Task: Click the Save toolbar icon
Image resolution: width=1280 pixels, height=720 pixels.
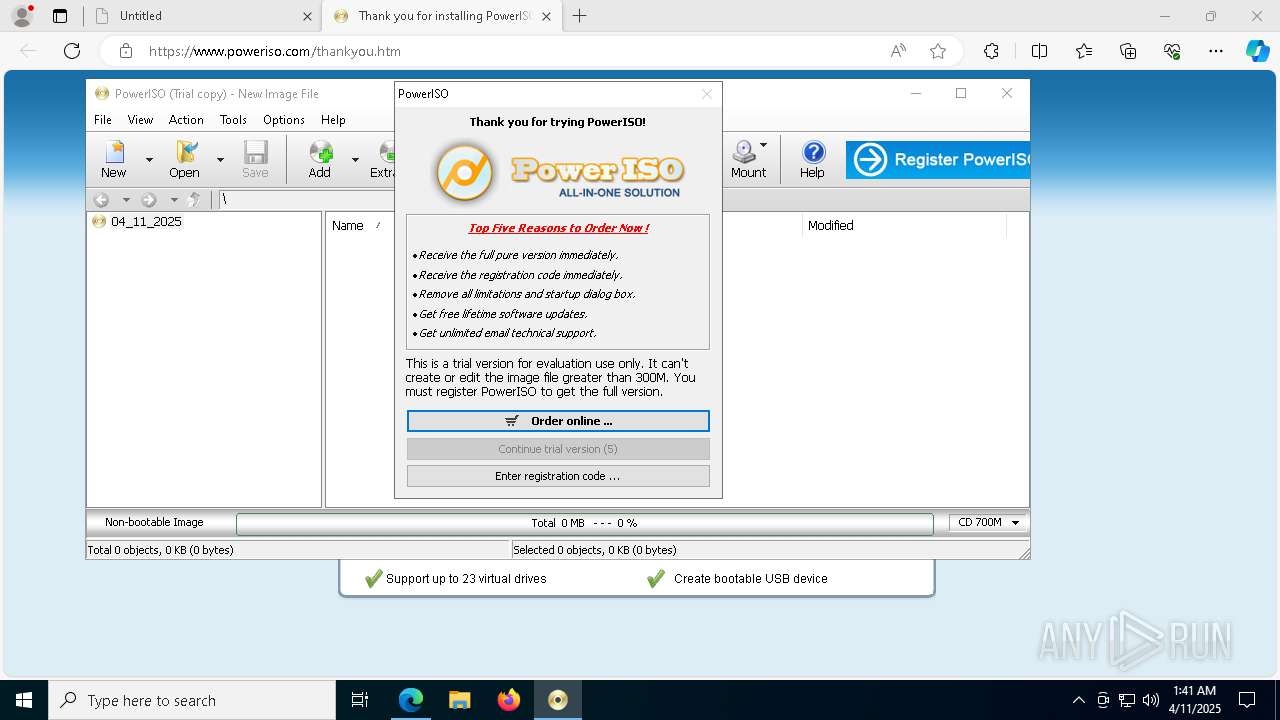Action: 255,159
